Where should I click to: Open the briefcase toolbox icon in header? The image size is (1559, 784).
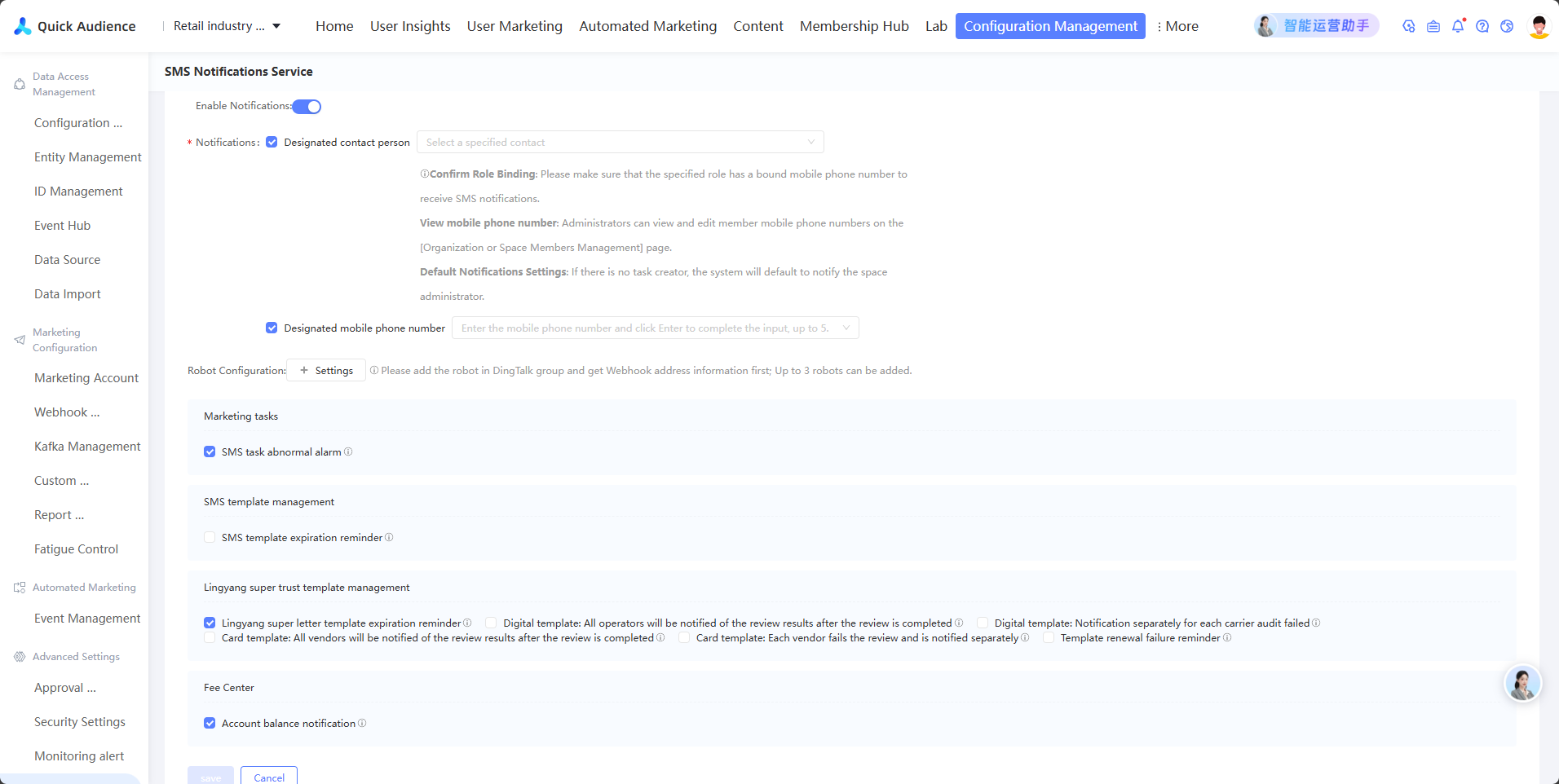coord(1433,26)
